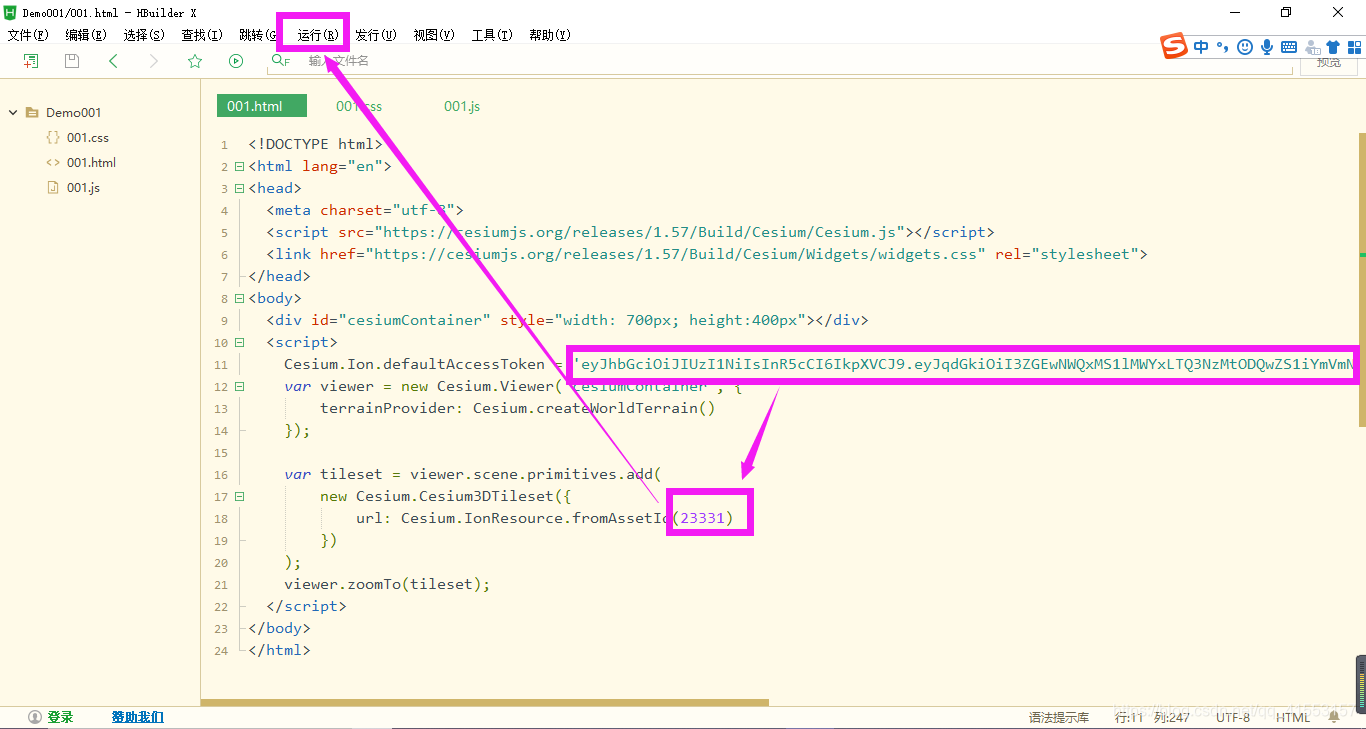Toggle Sogou Chinese/English mode icon
Image resolution: width=1366 pixels, height=729 pixels.
tap(1200, 46)
